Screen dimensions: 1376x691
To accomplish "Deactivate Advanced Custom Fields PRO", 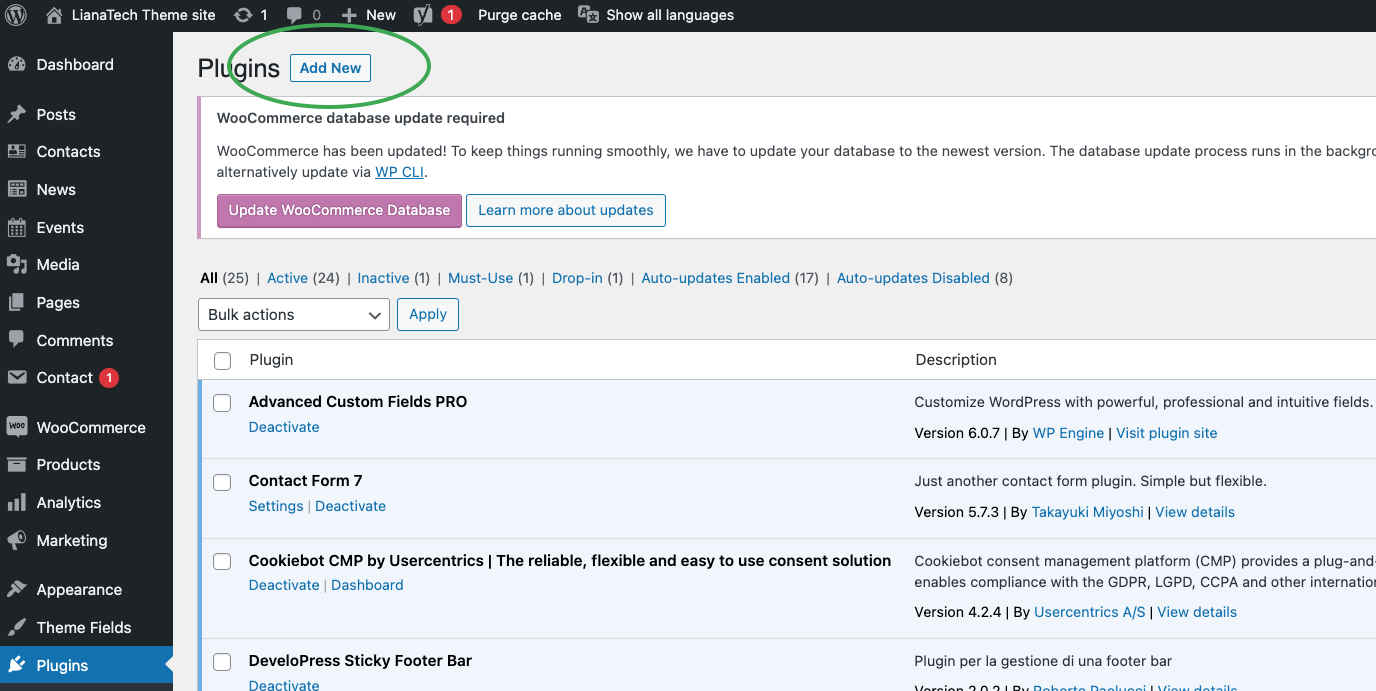I will click(x=284, y=427).
